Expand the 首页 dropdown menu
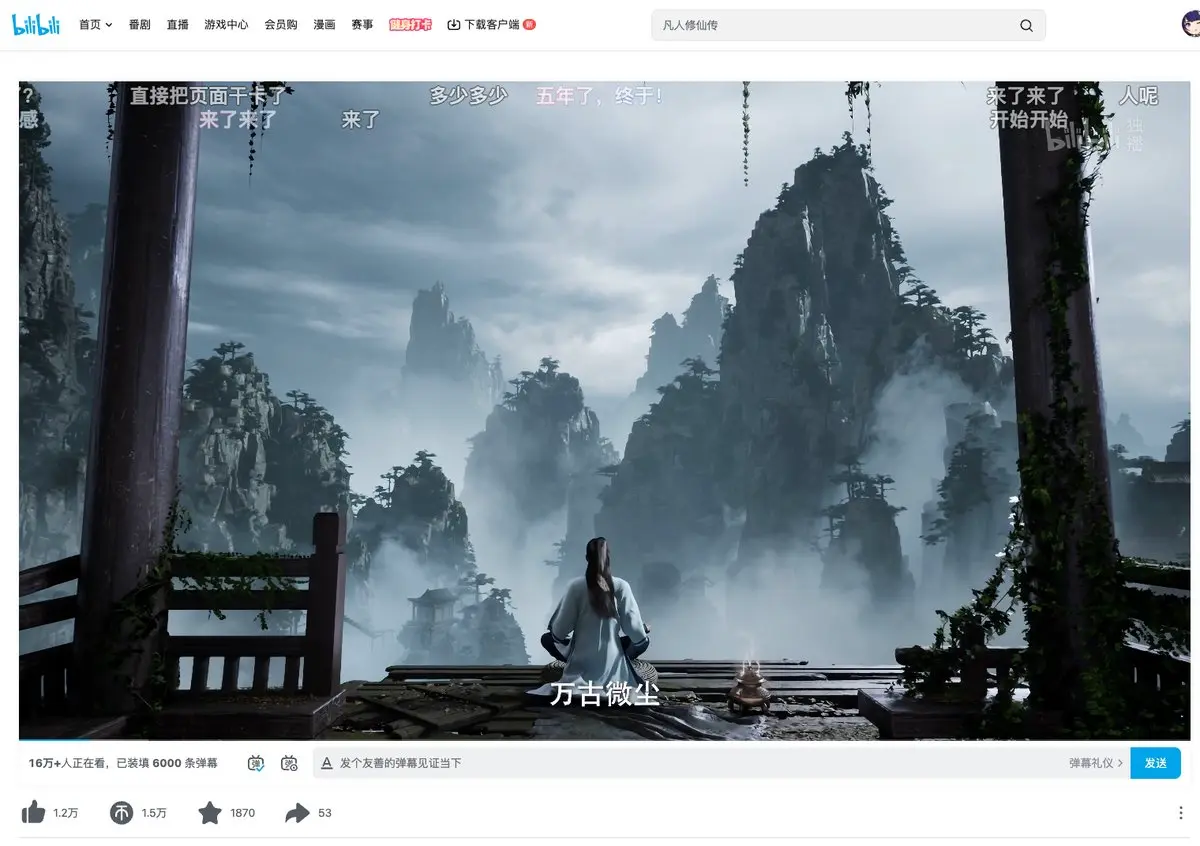Image resolution: width=1200 pixels, height=846 pixels. click(96, 25)
